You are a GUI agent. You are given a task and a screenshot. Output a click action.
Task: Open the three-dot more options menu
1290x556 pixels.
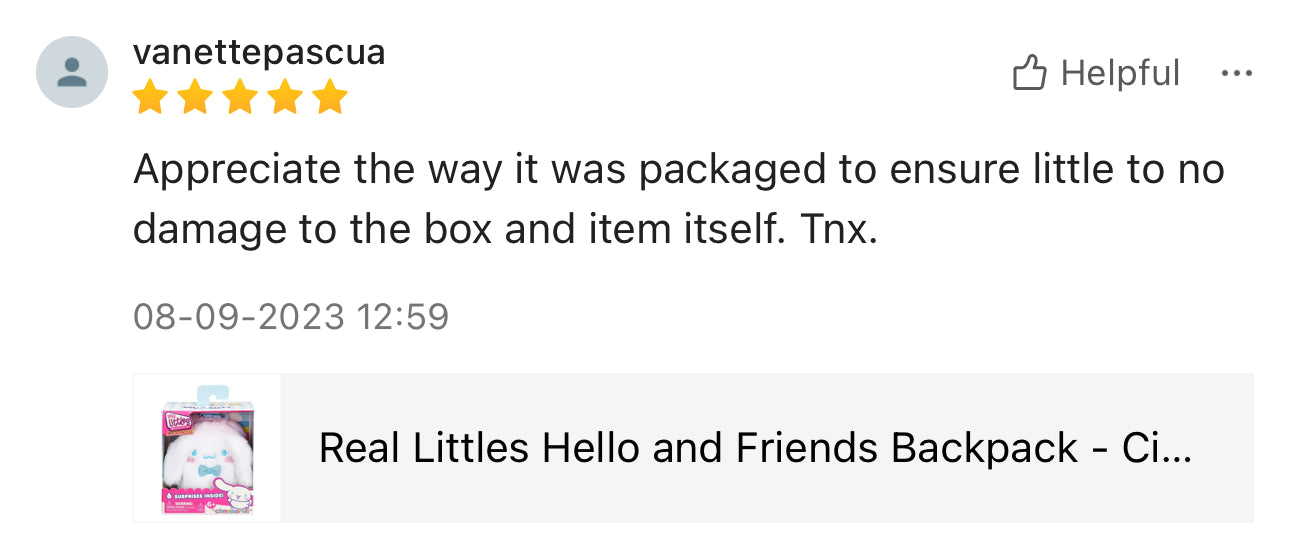click(x=1237, y=73)
